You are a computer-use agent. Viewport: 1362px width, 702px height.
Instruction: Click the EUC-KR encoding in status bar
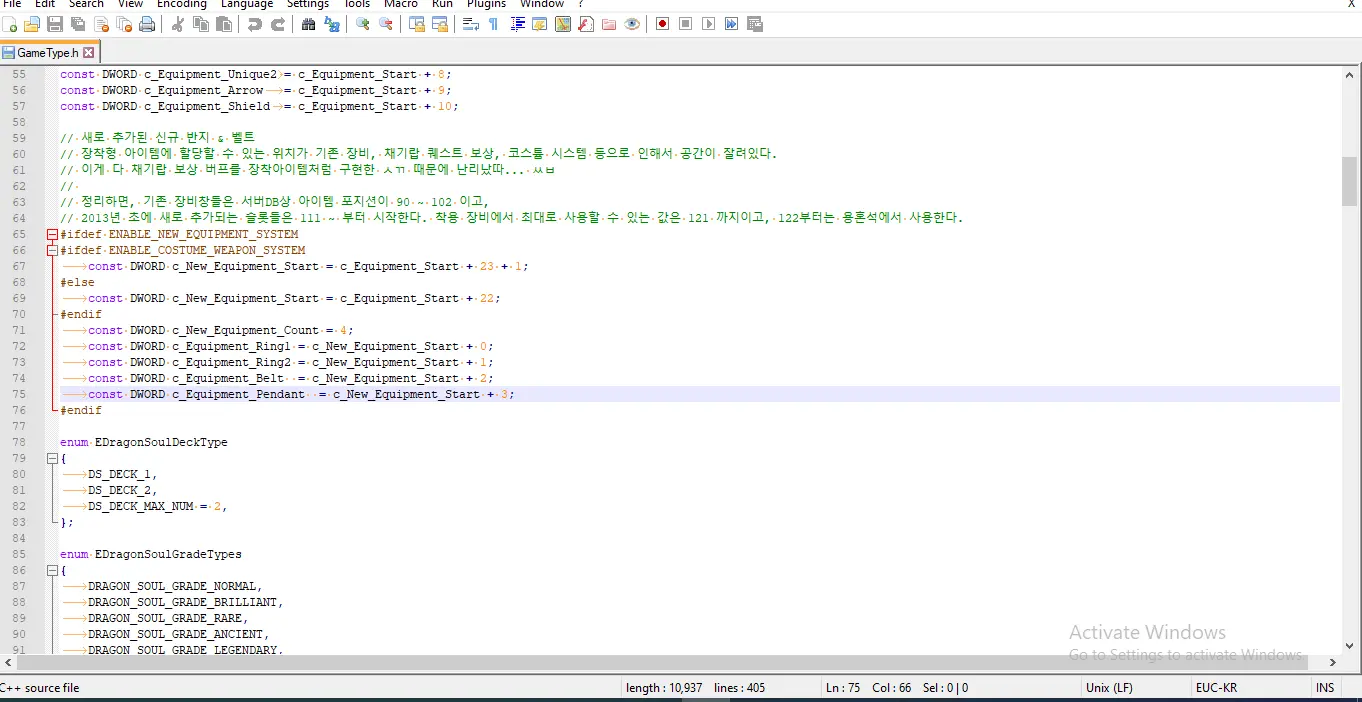[1216, 688]
